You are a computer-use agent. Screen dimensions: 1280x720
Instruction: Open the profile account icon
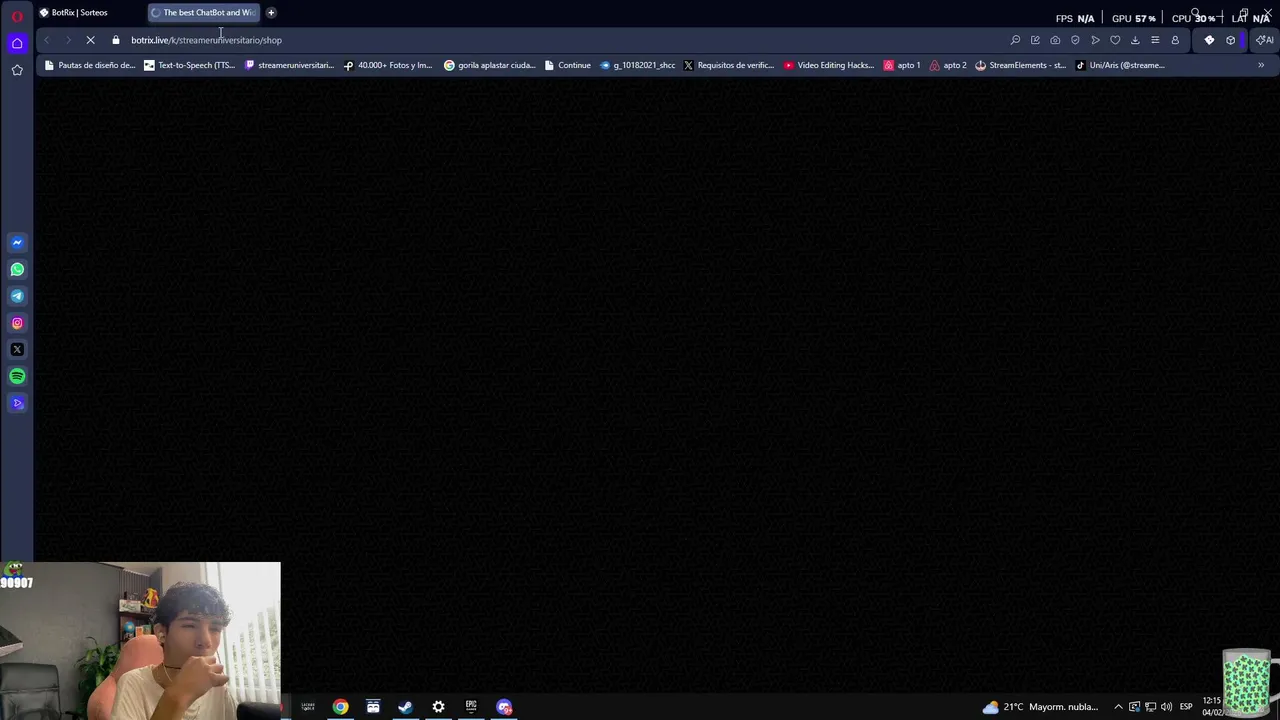tap(1175, 40)
